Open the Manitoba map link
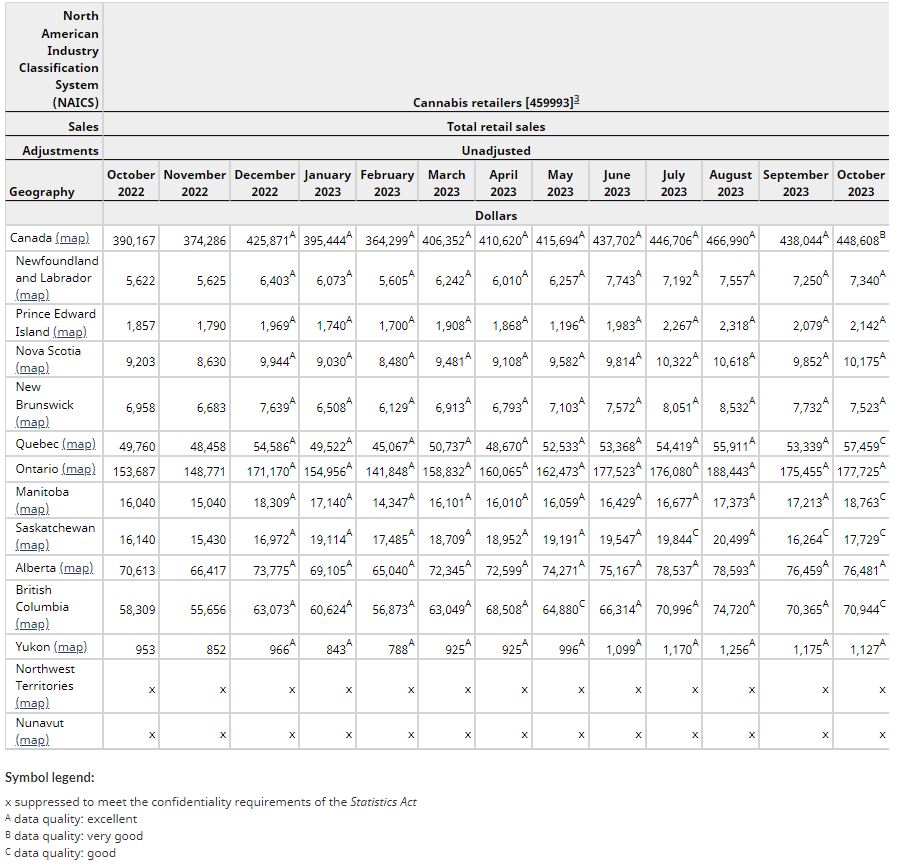The width and height of the screenshot is (900, 868). click(x=32, y=509)
